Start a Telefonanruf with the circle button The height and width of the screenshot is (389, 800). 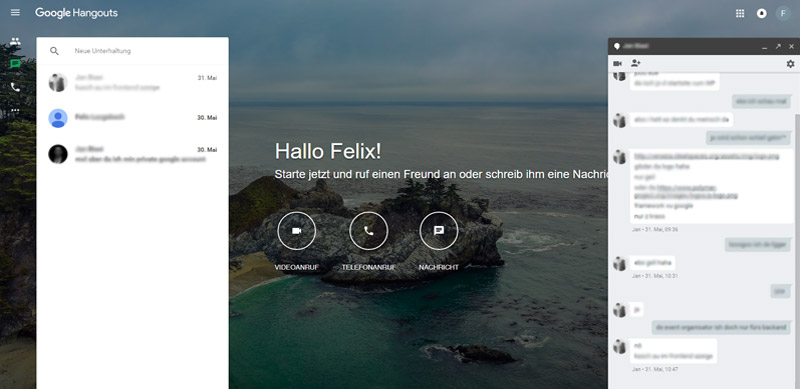point(368,231)
